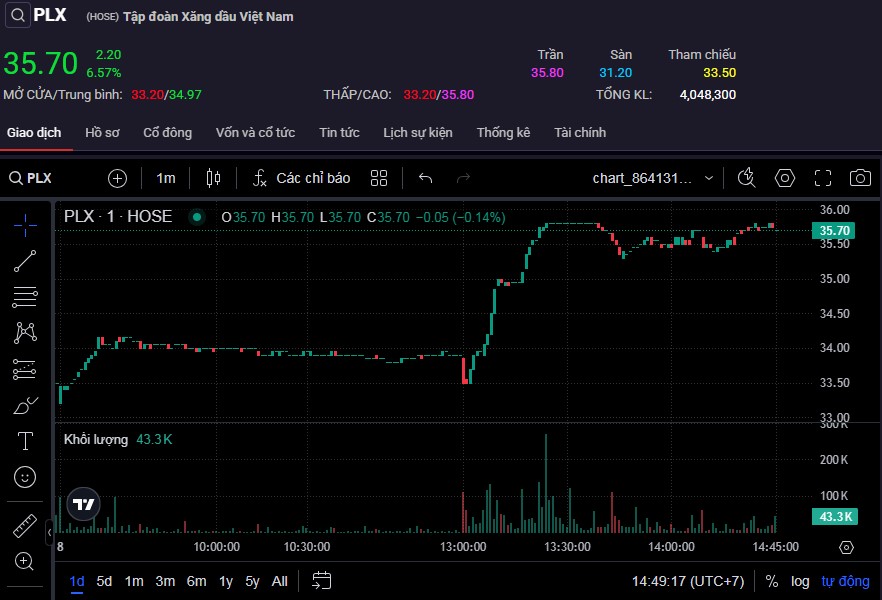This screenshot has height=600, width=882.
Task: Toggle log scale on price axis
Action: click(x=800, y=581)
